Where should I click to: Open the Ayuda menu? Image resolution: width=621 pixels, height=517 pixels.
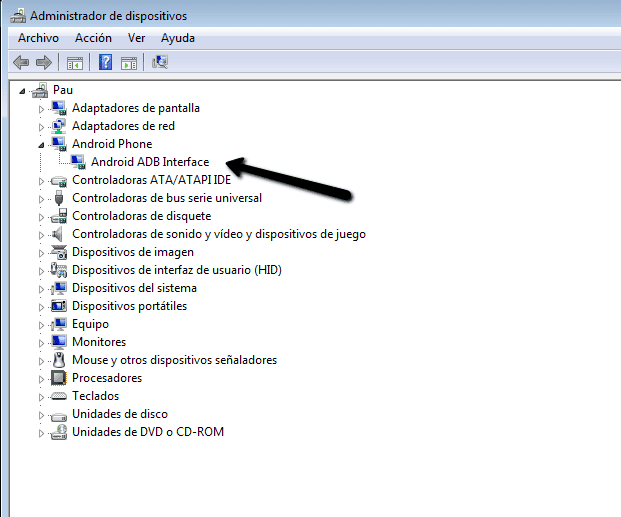[x=178, y=38]
